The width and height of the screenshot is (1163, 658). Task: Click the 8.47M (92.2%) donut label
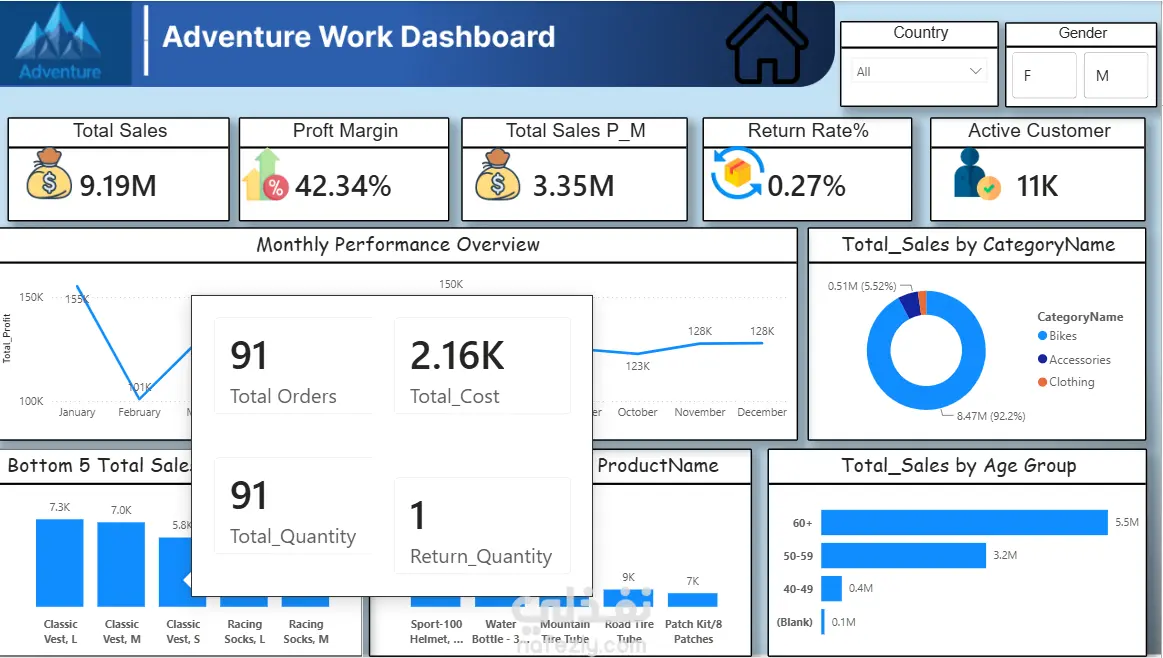pos(991,416)
